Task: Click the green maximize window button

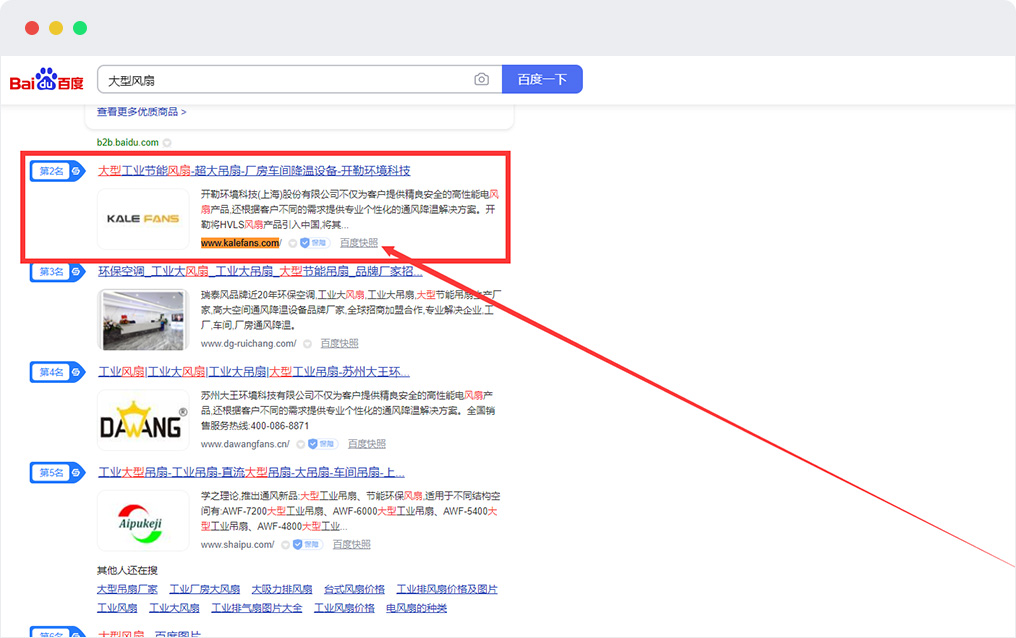Action: [x=80, y=28]
